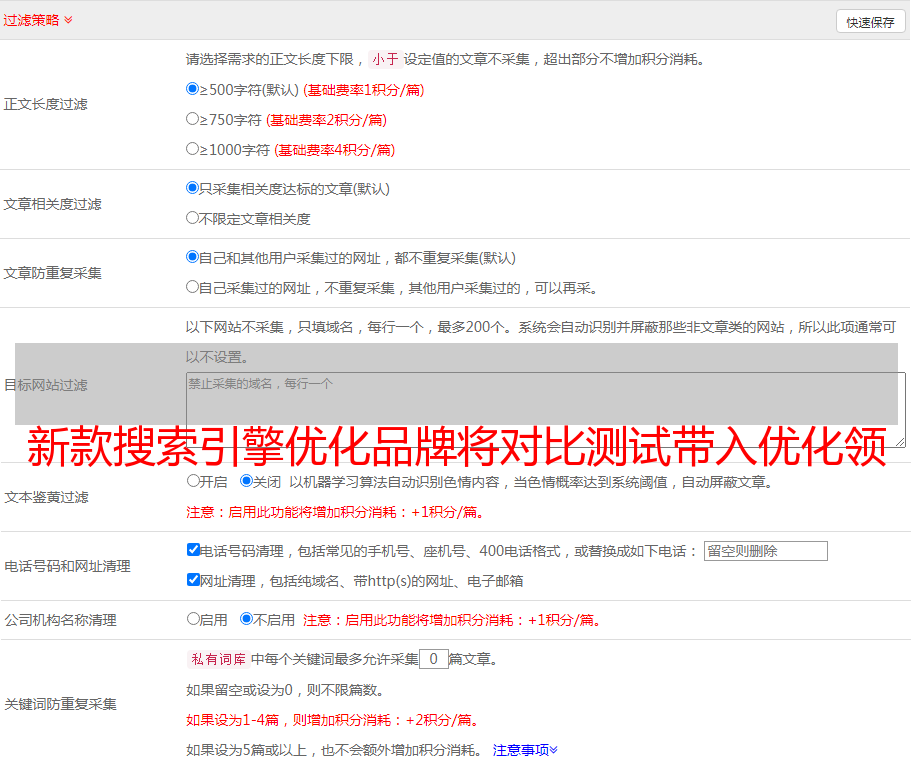Select the ≥750字符 length option
Viewport: 912px width, 768px height.
(x=193, y=119)
